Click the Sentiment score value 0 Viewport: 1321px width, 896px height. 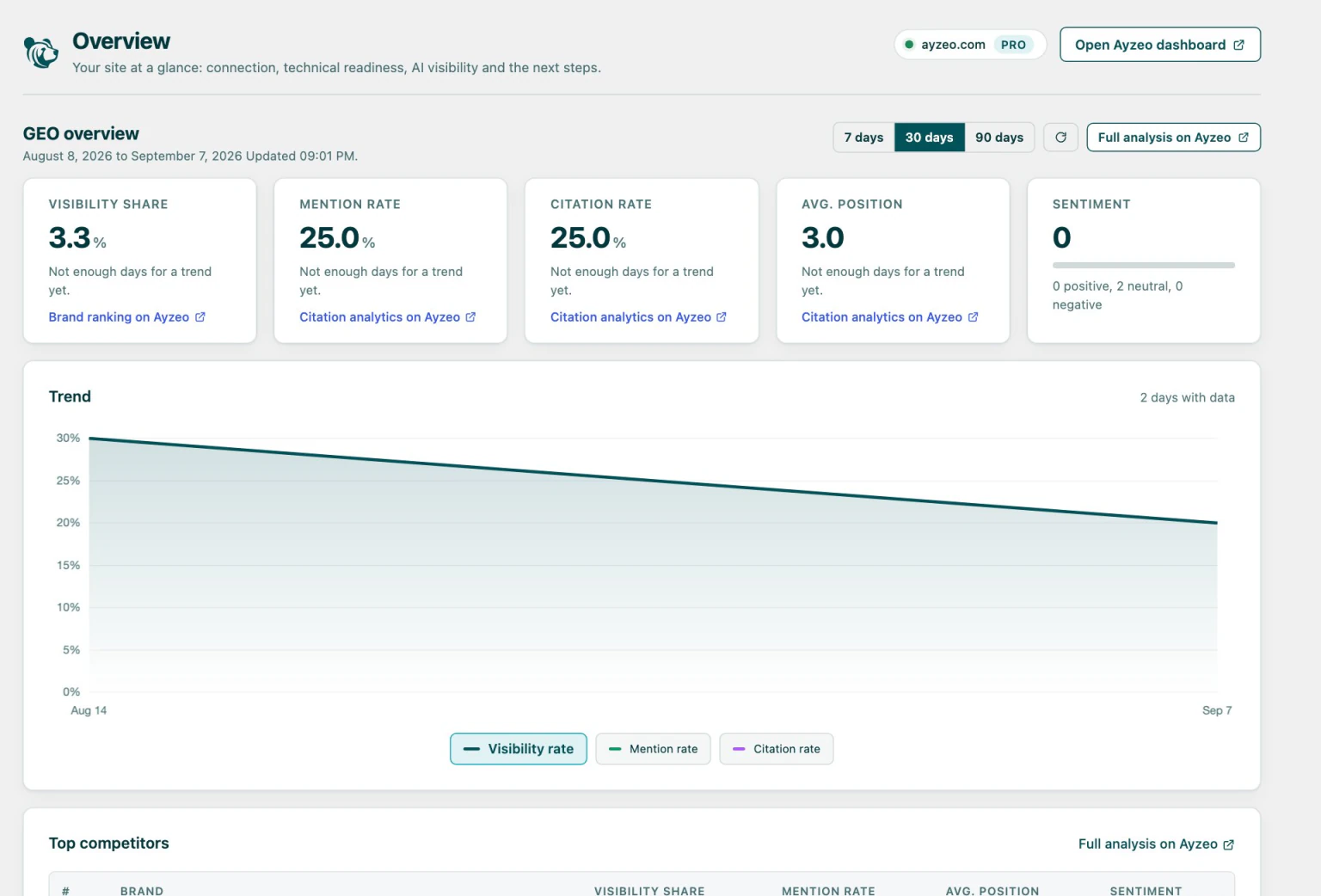1062,238
